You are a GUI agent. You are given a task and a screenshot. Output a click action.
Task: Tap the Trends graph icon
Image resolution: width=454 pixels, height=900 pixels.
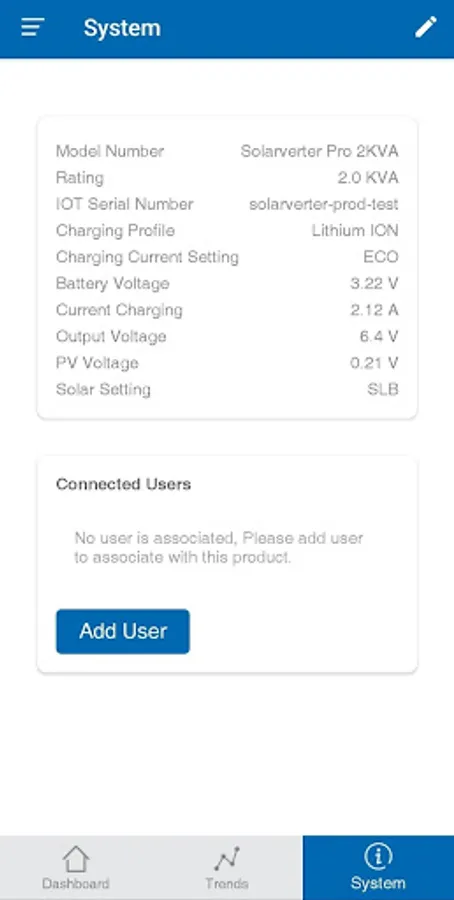coord(227,859)
